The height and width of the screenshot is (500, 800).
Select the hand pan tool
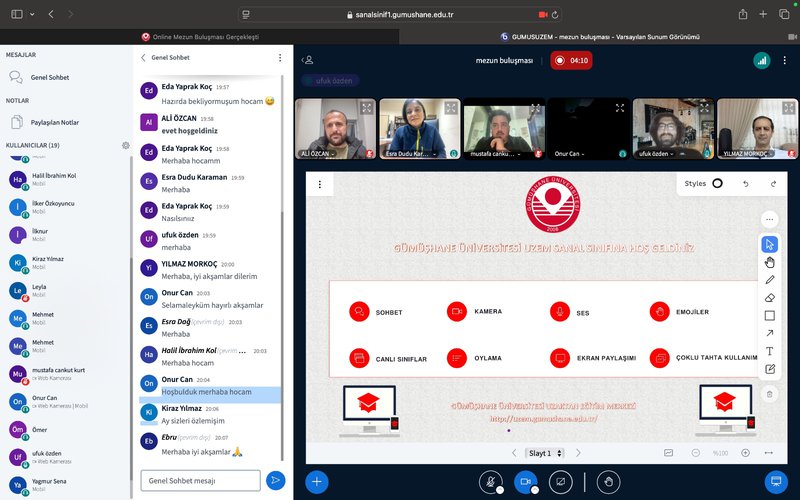pos(769,262)
